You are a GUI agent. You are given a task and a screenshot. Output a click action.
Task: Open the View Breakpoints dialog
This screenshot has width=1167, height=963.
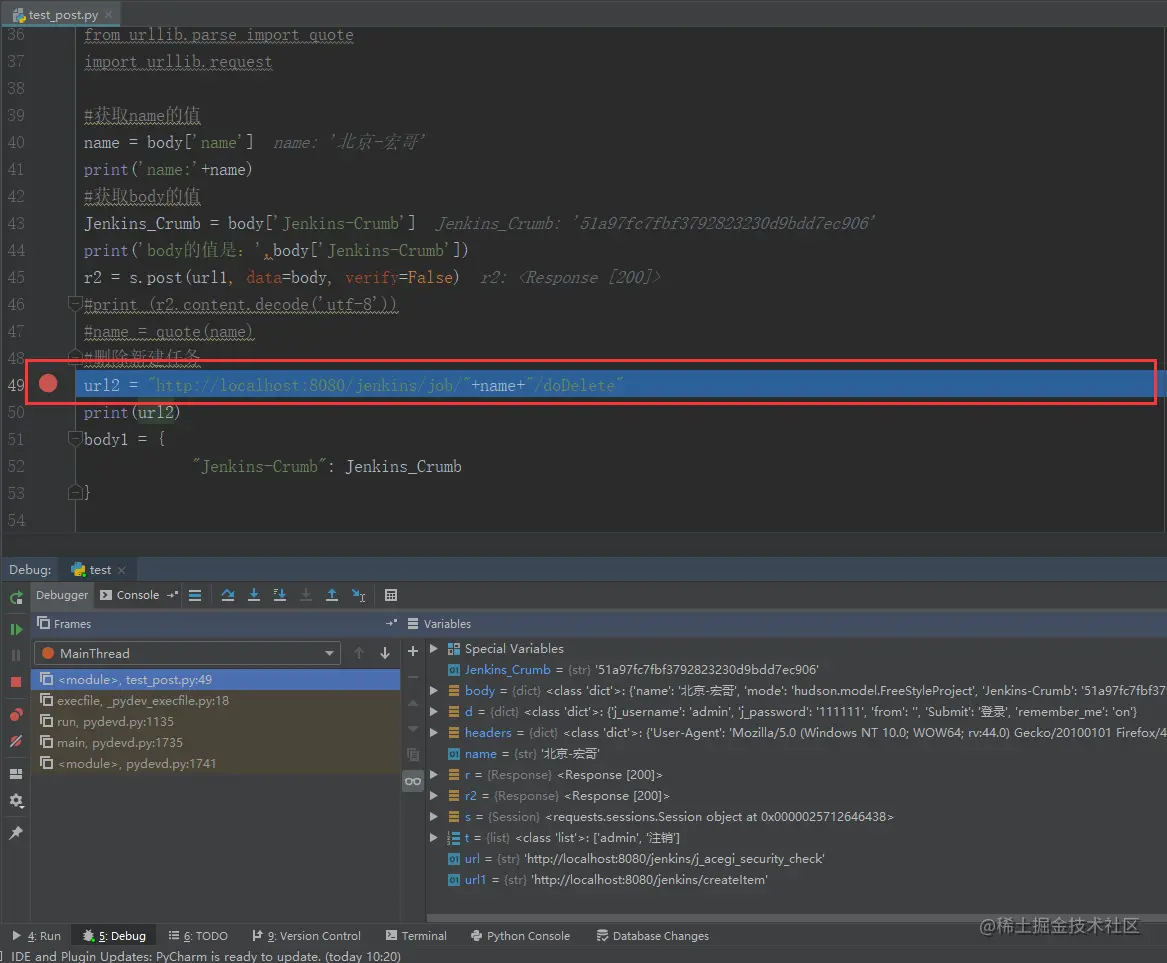(x=16, y=715)
